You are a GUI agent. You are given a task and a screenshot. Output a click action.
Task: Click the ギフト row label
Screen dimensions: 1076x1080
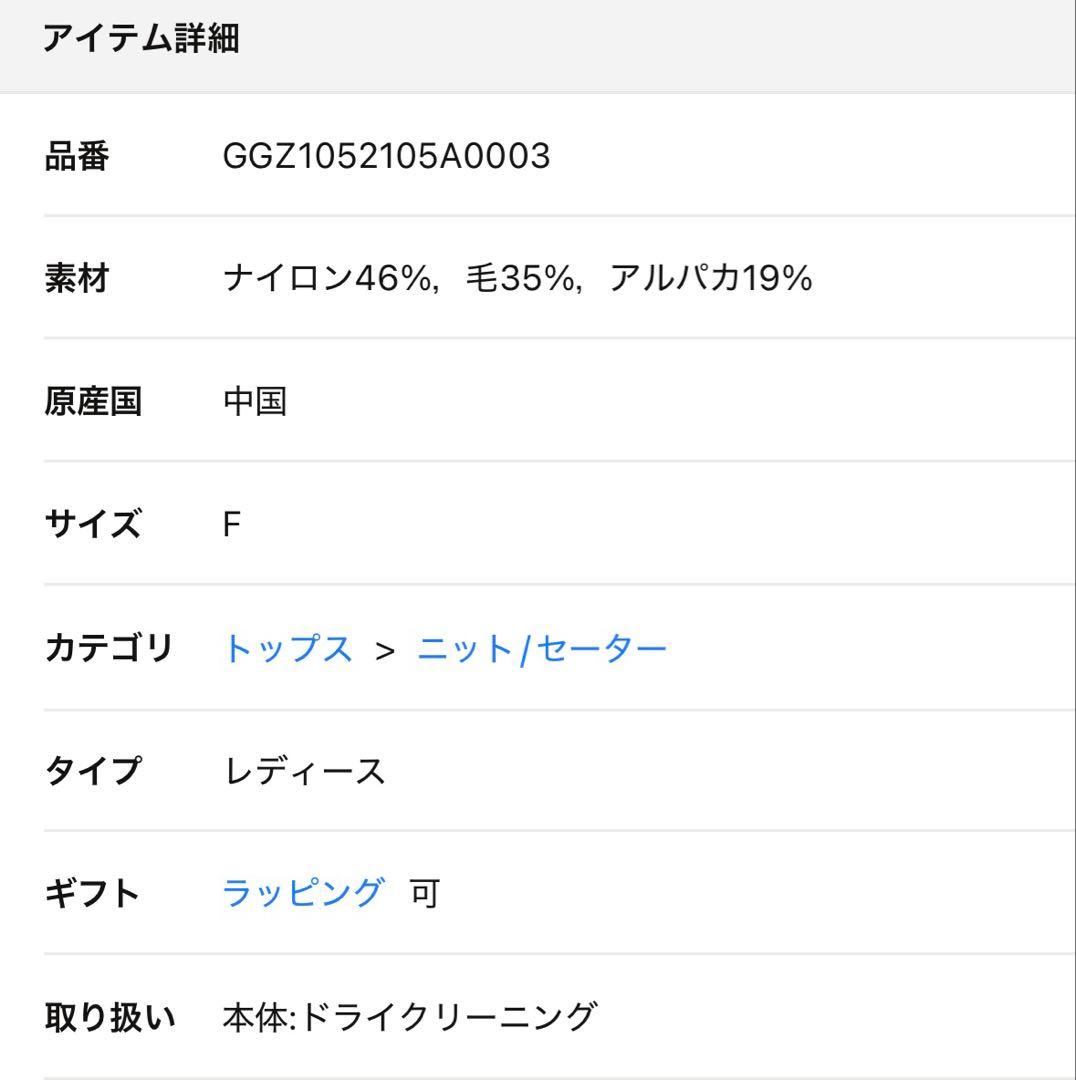(x=93, y=893)
